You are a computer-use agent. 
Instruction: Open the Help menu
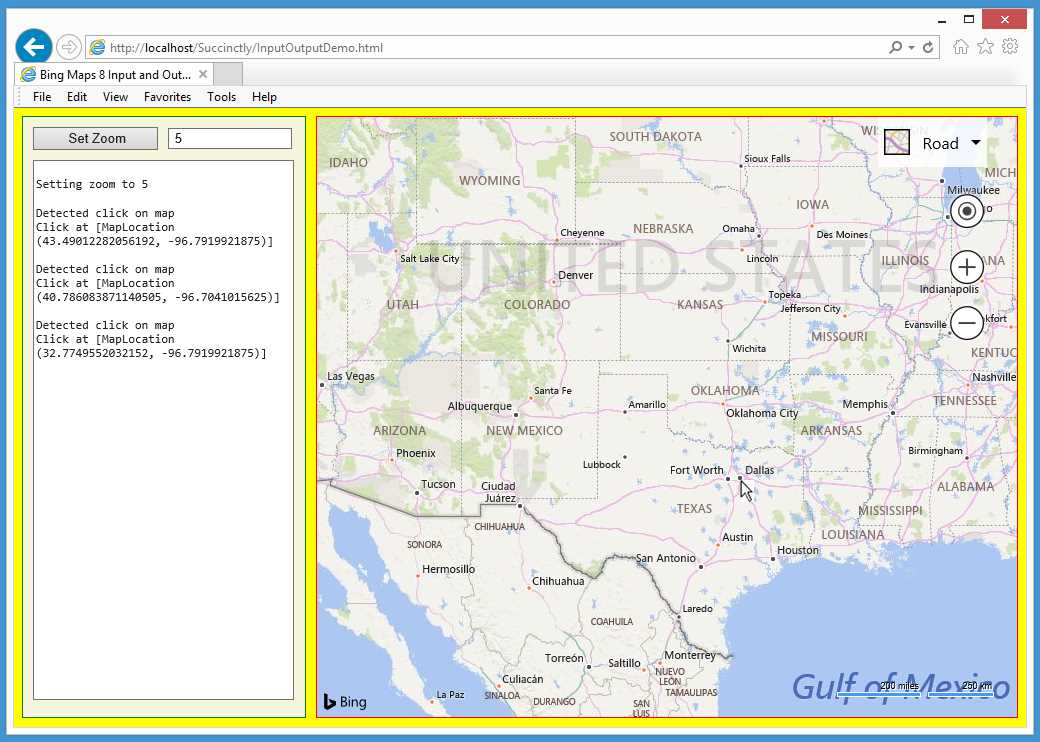pyautogui.click(x=264, y=97)
